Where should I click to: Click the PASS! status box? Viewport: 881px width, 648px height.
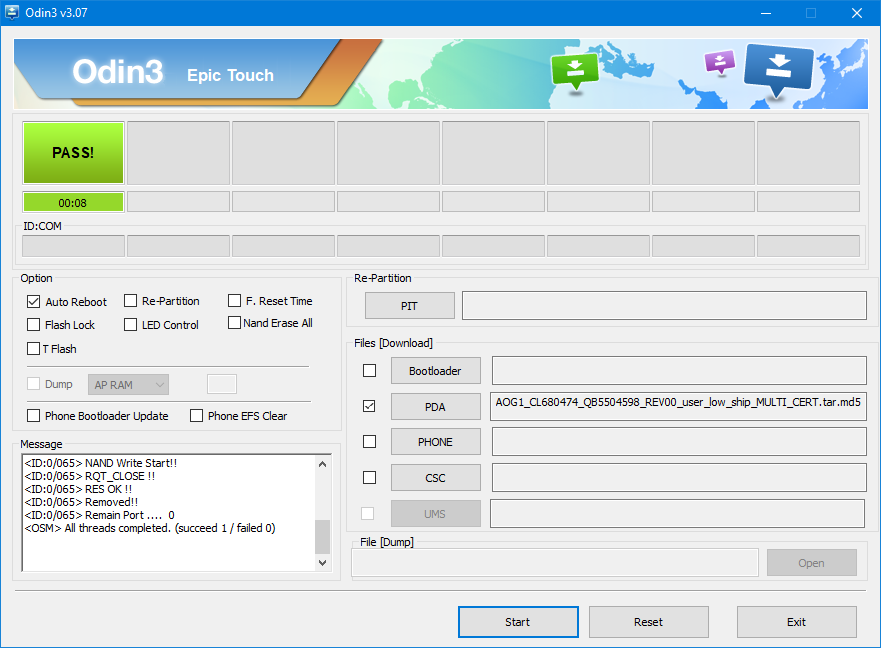click(73, 153)
